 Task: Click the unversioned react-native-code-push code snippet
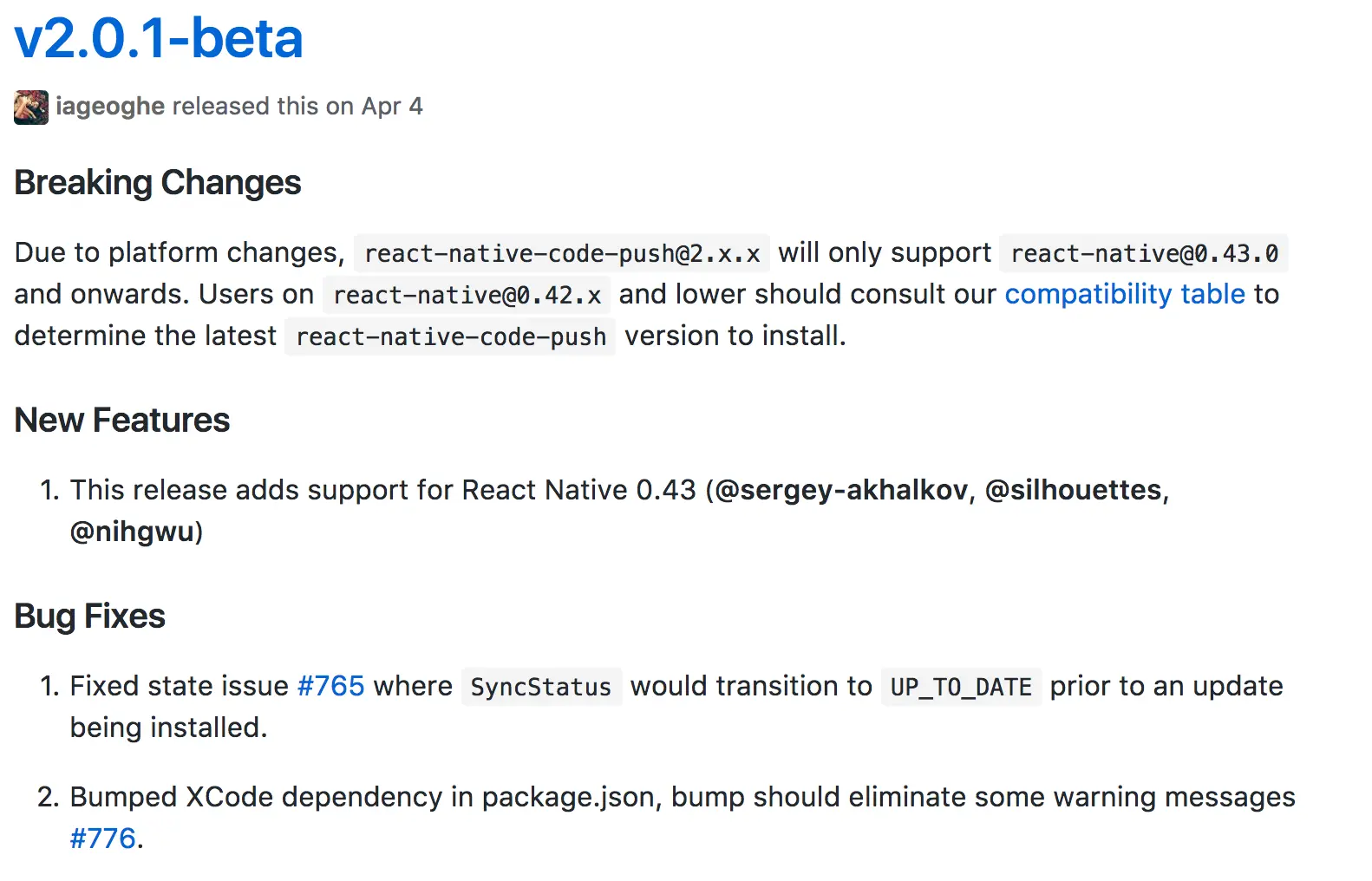[x=450, y=336]
